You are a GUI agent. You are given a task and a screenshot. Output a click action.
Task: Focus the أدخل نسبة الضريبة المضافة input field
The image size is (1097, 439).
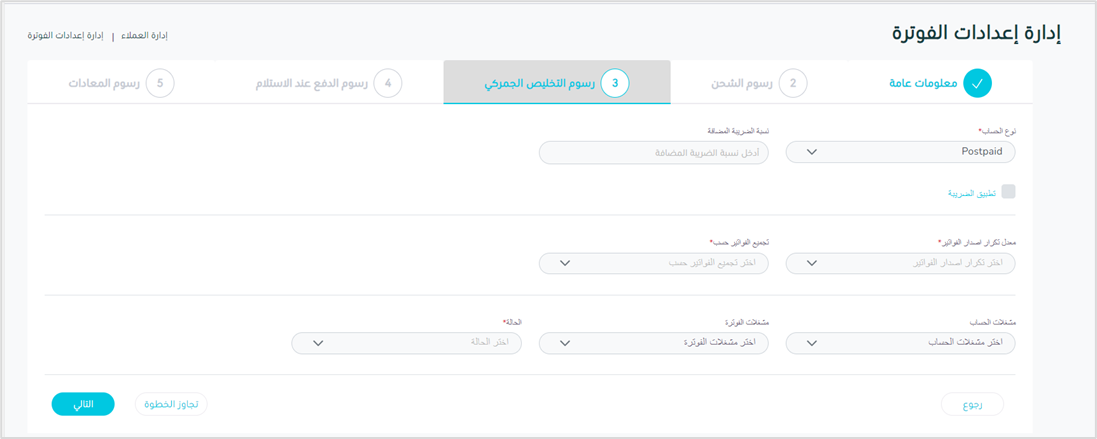click(x=653, y=152)
